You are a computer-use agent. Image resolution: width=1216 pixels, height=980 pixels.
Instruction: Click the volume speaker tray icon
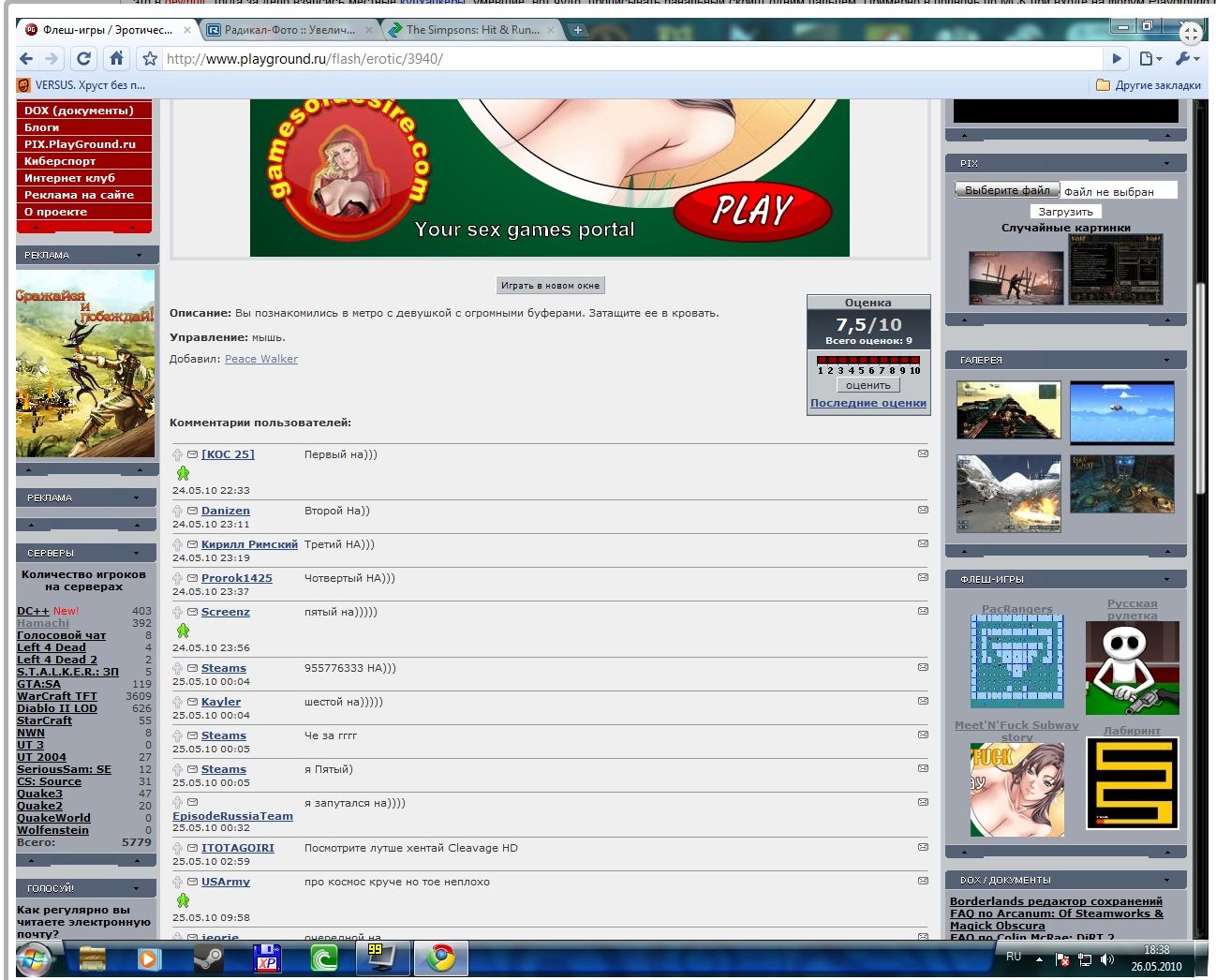point(1107,959)
